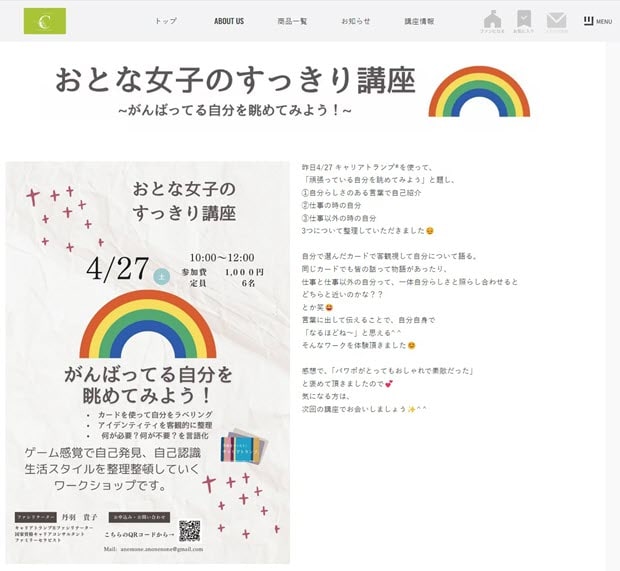Image resolution: width=620 pixels, height=571 pixels.
Task: Click the envelope mail icon
Action: coord(557,21)
